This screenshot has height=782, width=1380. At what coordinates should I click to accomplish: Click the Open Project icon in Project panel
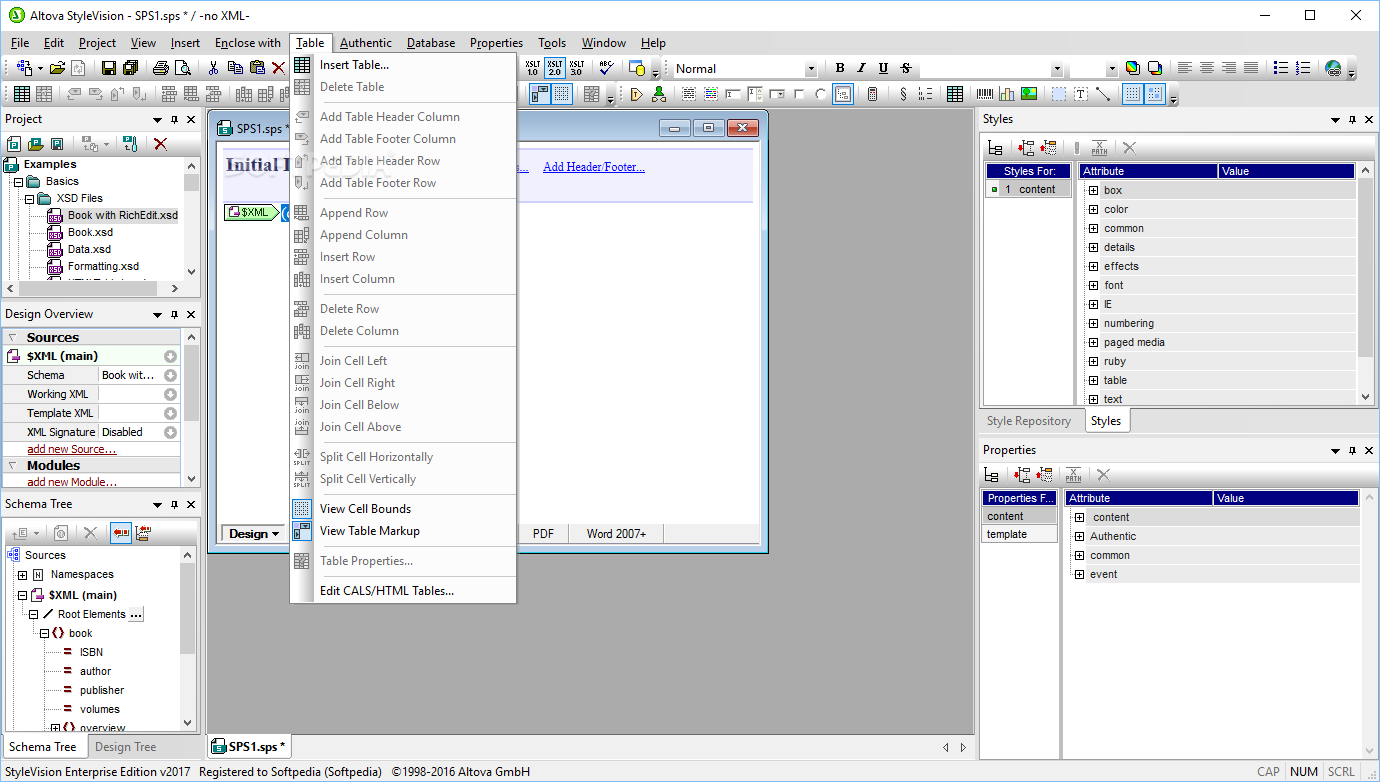36,144
